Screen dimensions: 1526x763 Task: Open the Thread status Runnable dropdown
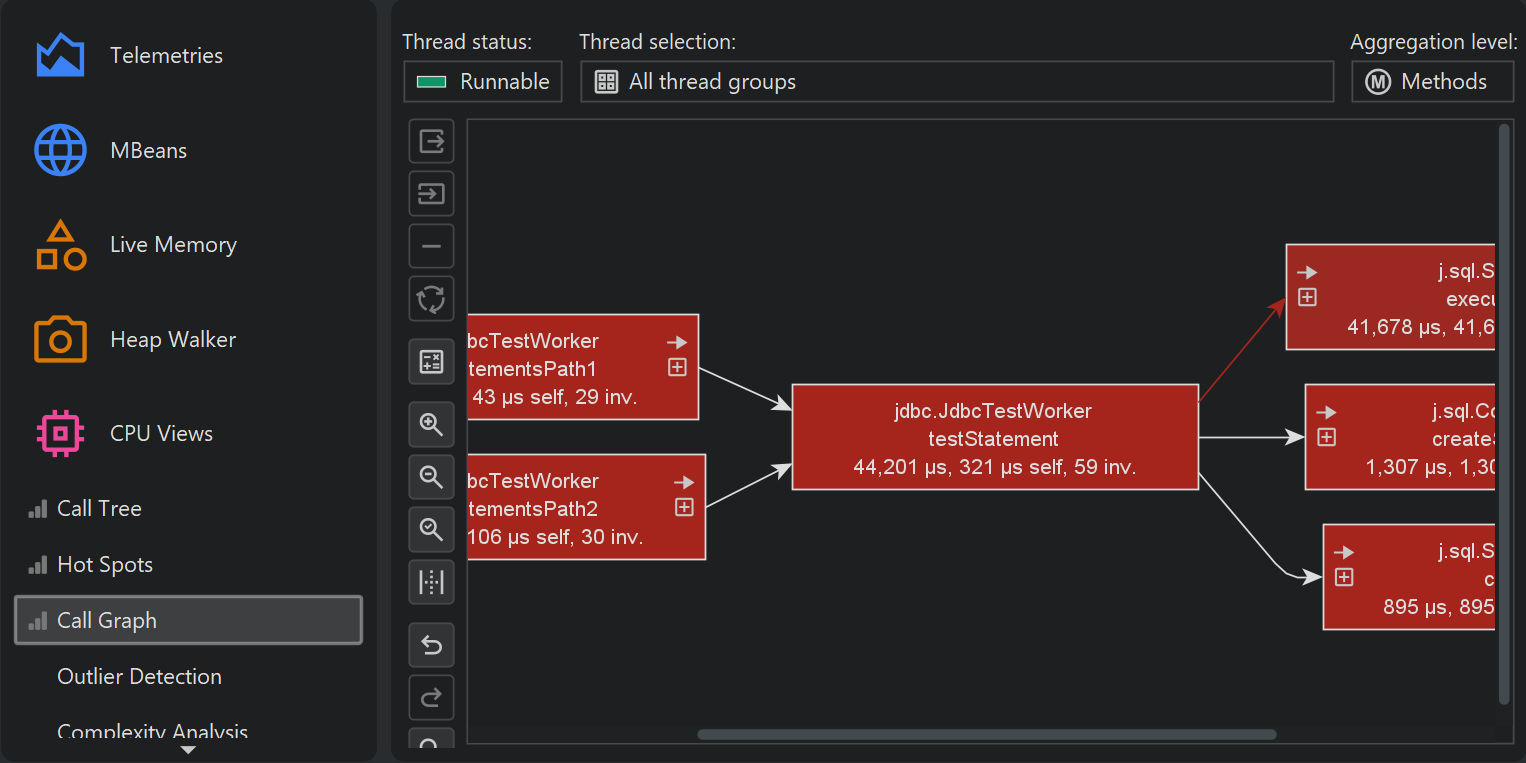point(483,82)
